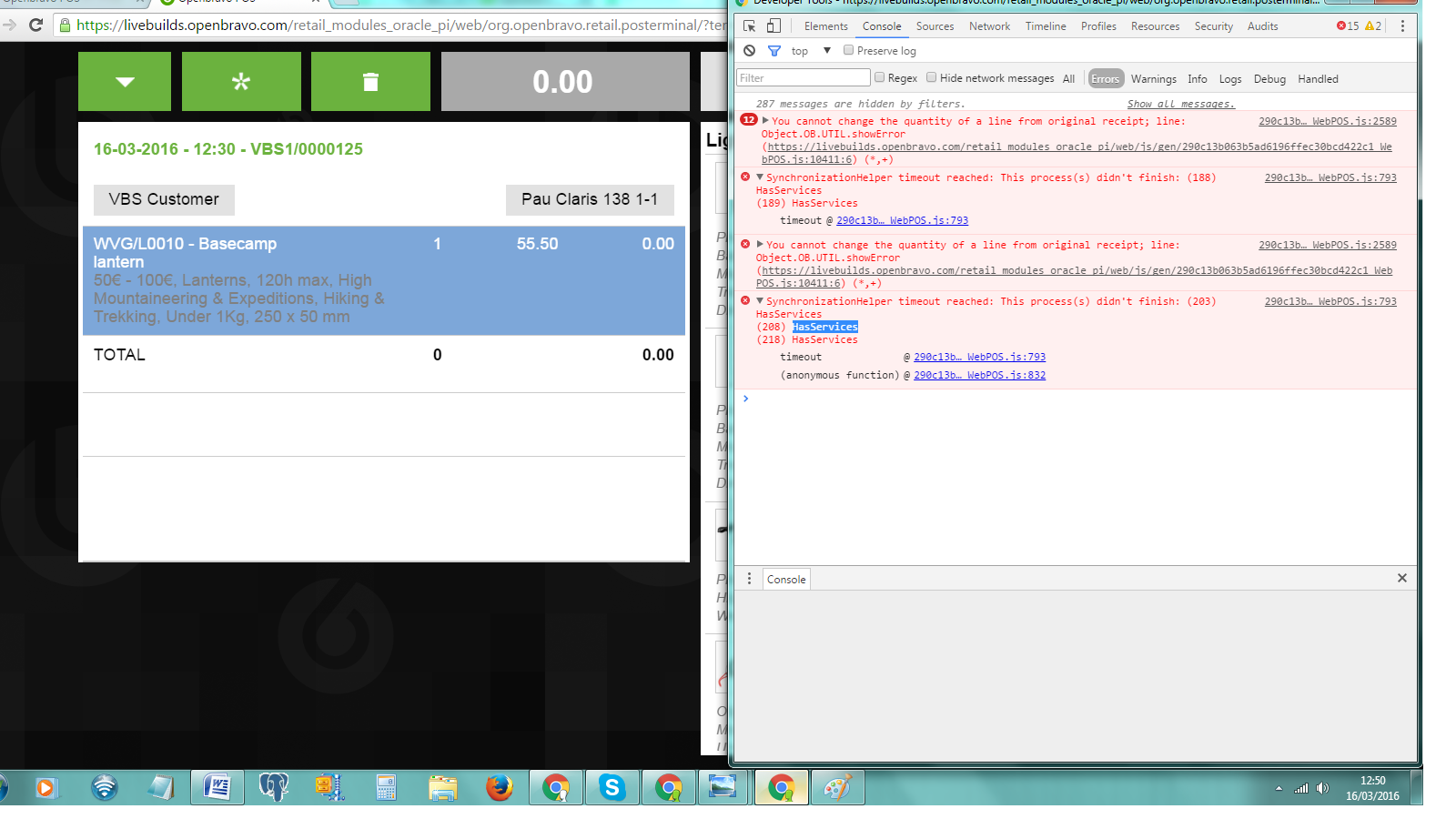Check the Regex filter checkbox
The height and width of the screenshot is (819, 1456).
click(x=880, y=78)
